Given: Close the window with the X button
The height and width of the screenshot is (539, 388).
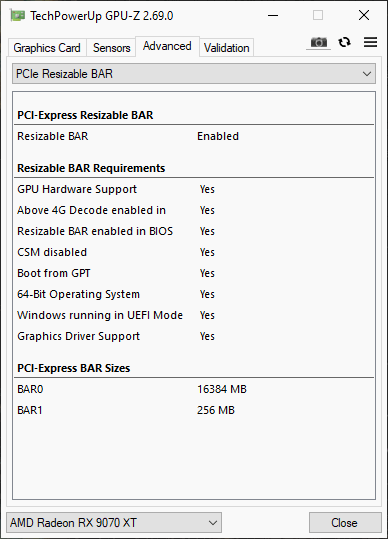Looking at the screenshot, I should click(x=364, y=15).
